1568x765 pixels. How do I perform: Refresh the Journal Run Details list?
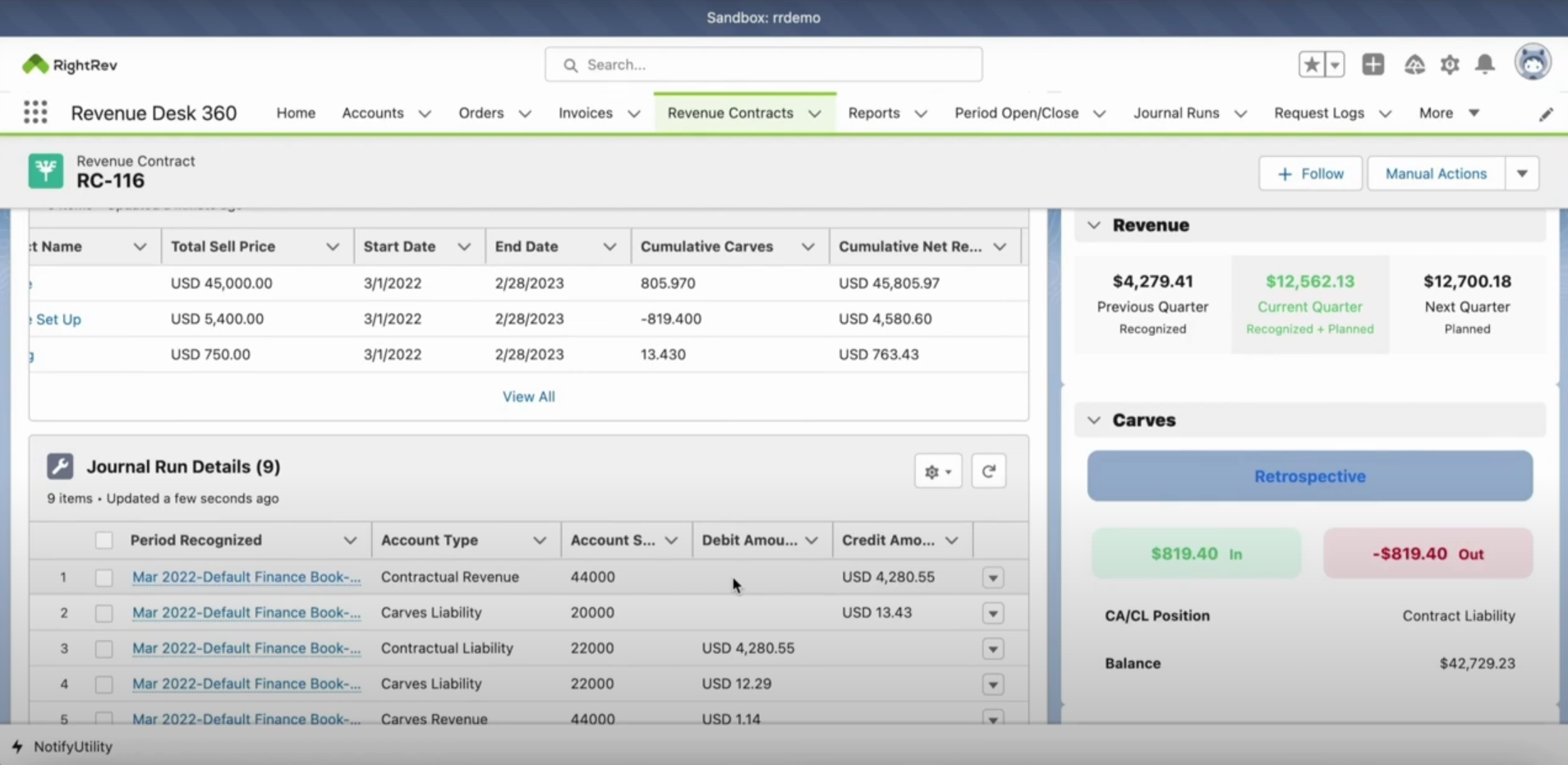click(989, 471)
